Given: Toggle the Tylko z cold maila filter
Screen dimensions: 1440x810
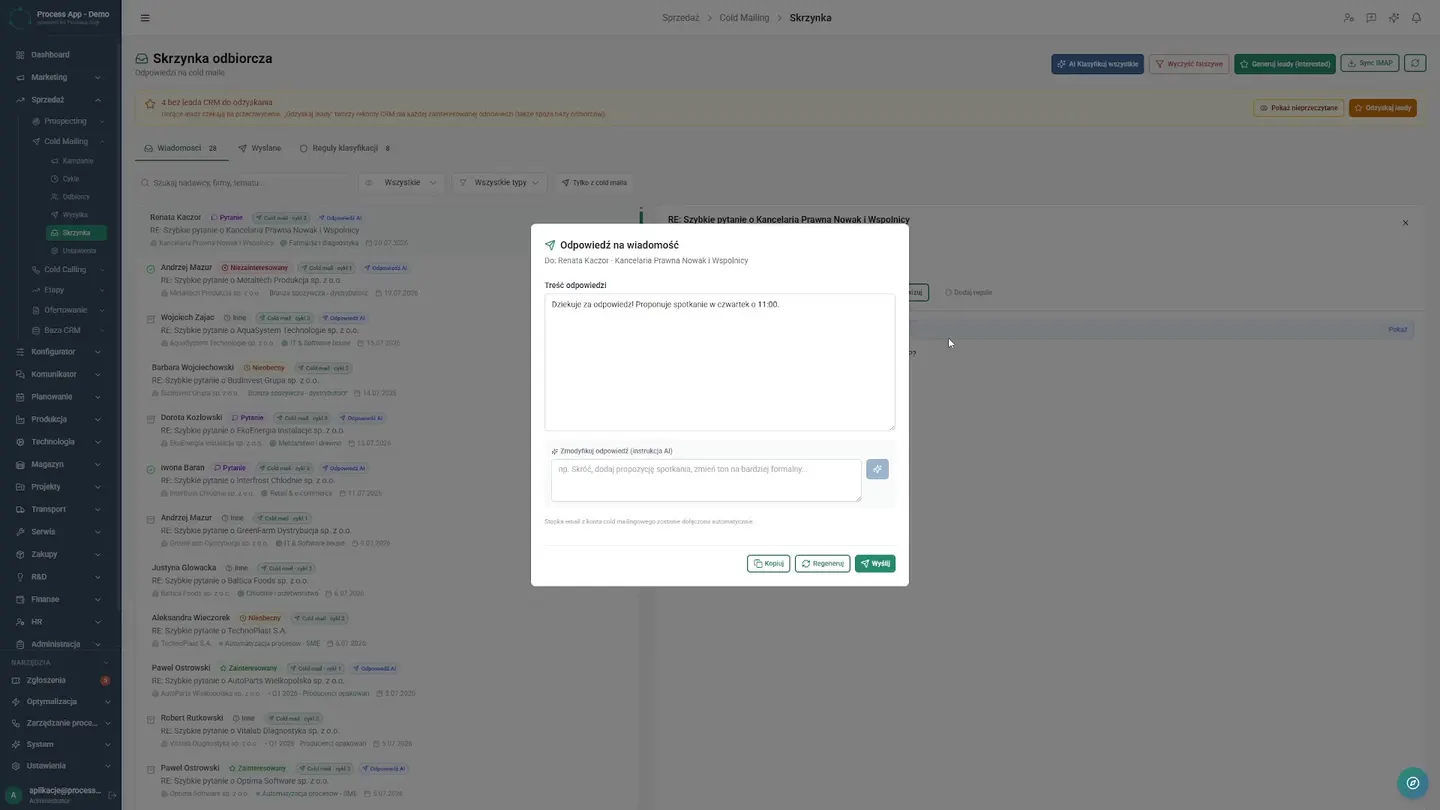Looking at the screenshot, I should point(594,183).
